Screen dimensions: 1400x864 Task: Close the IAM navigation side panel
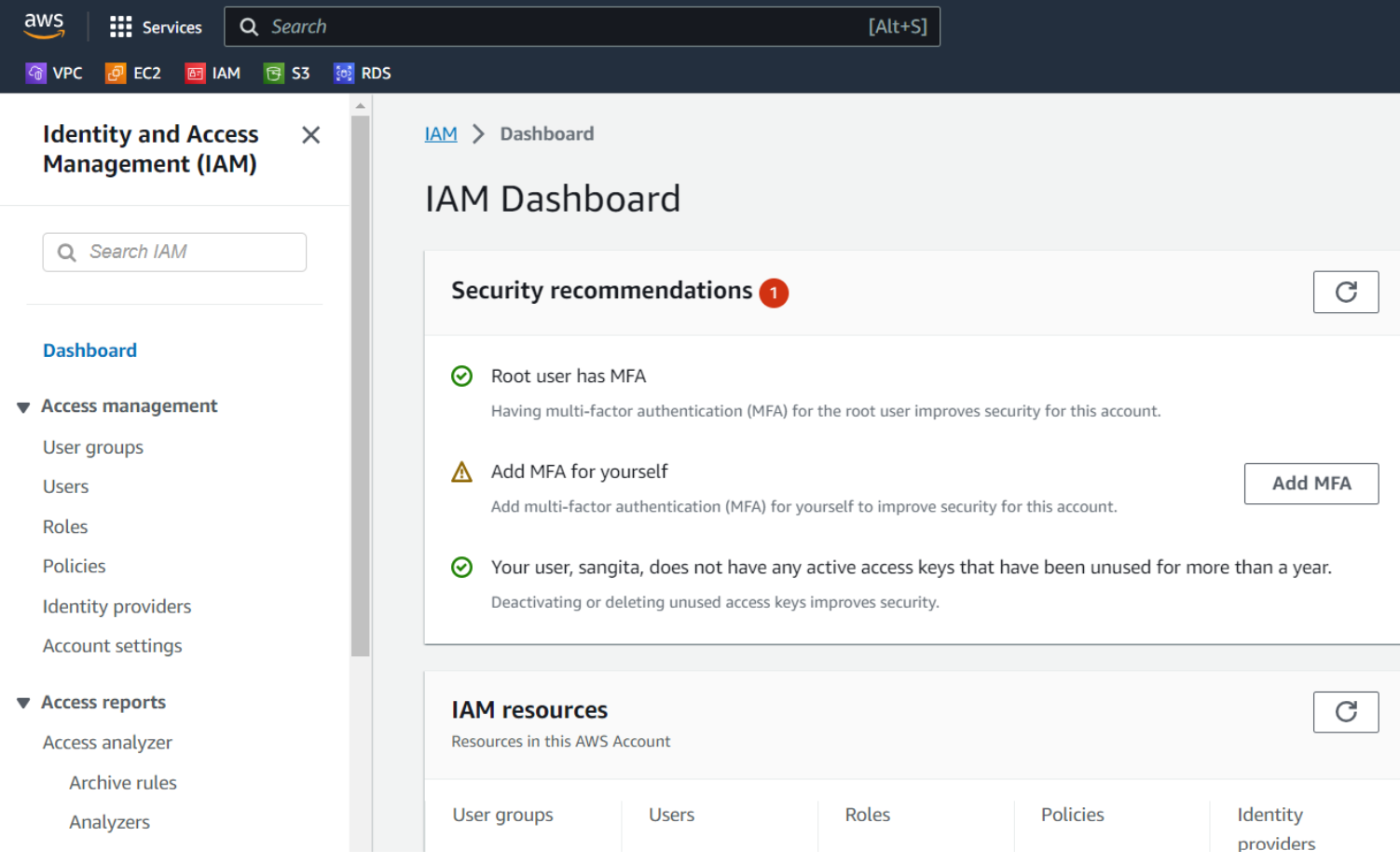click(x=311, y=135)
